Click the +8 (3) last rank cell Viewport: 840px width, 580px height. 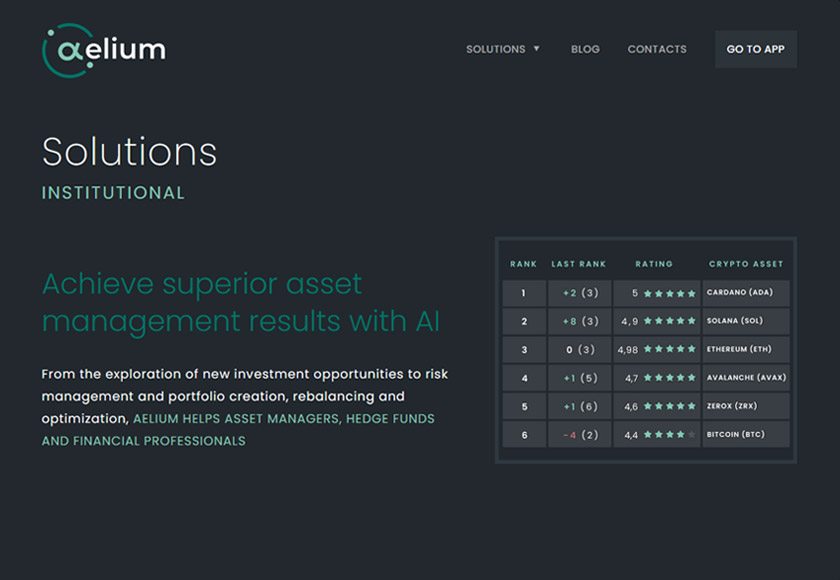pyautogui.click(x=580, y=321)
